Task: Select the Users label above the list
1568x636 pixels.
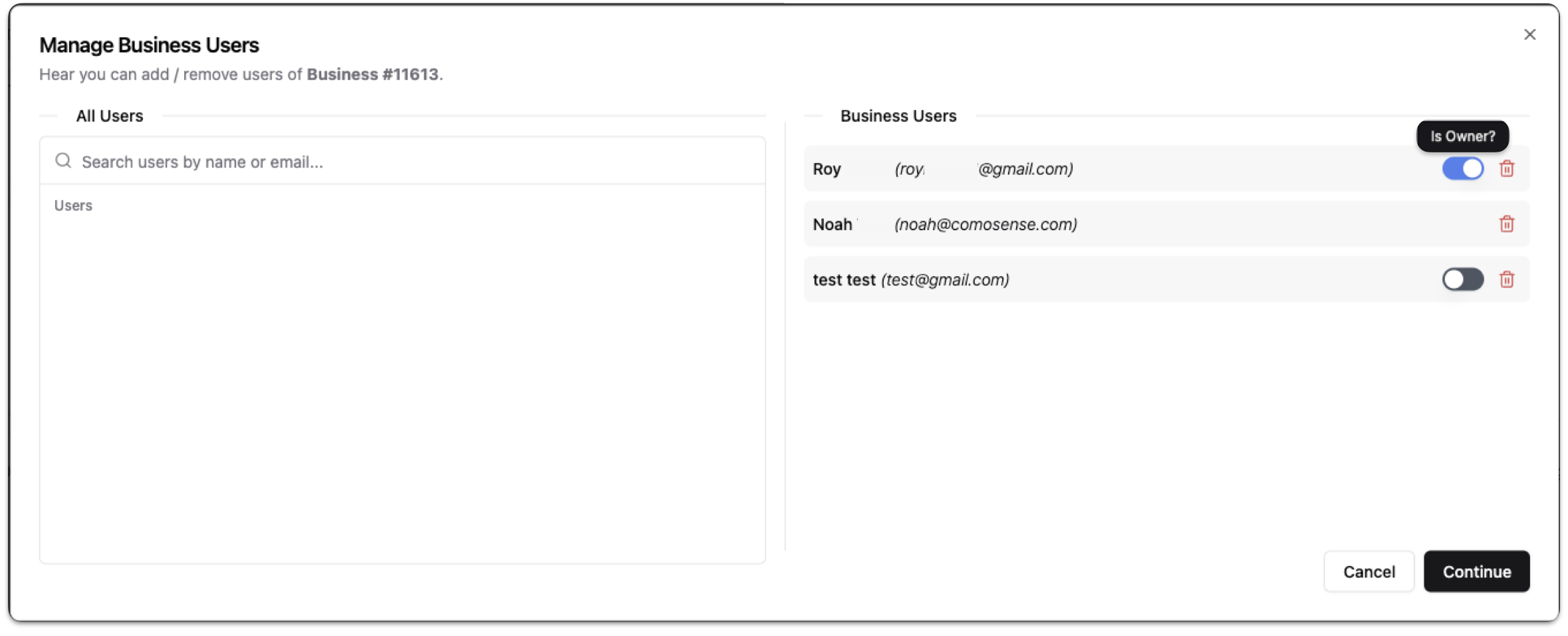Action: point(73,205)
